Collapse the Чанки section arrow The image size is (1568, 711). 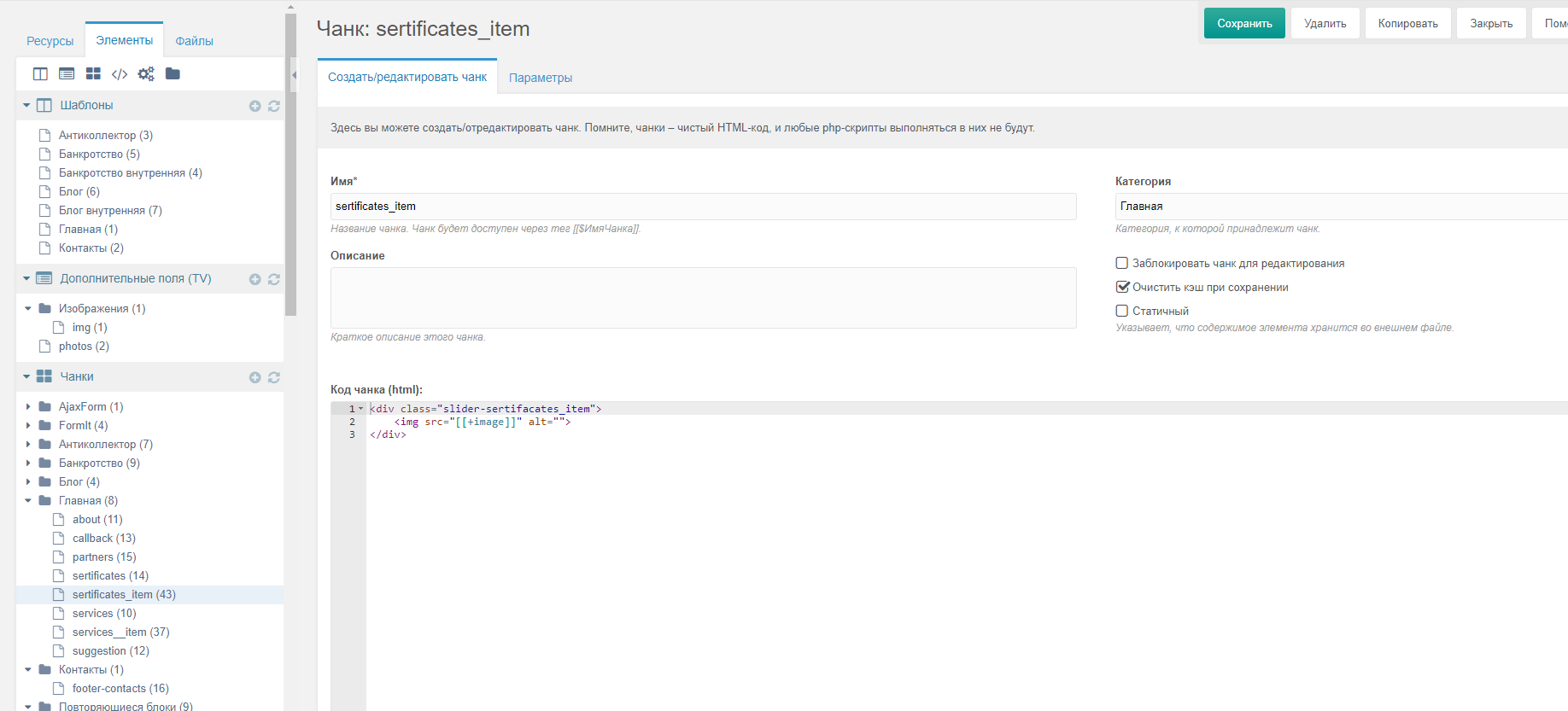coord(26,377)
